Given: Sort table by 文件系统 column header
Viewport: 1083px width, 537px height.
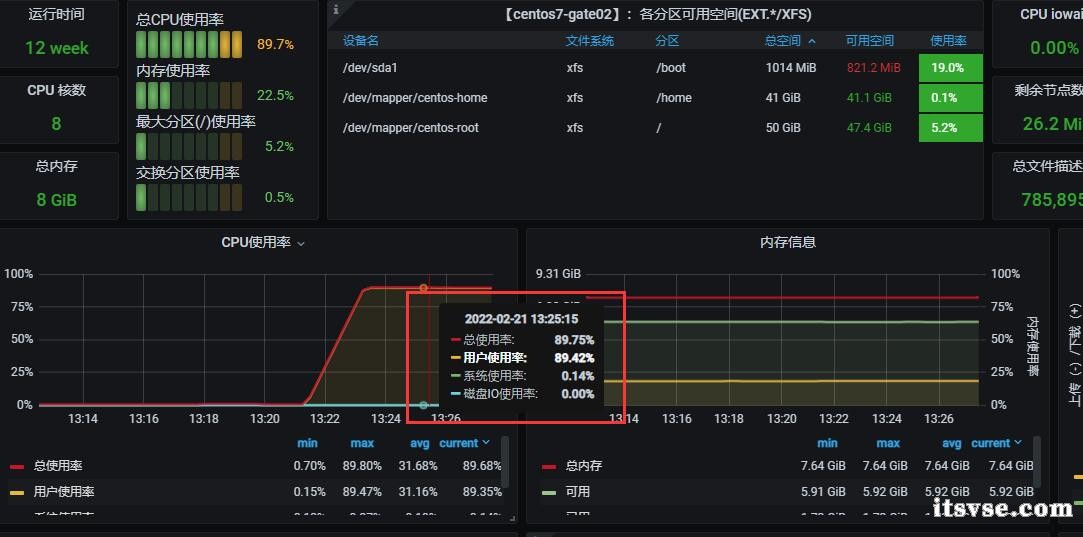Looking at the screenshot, I should pos(590,41).
